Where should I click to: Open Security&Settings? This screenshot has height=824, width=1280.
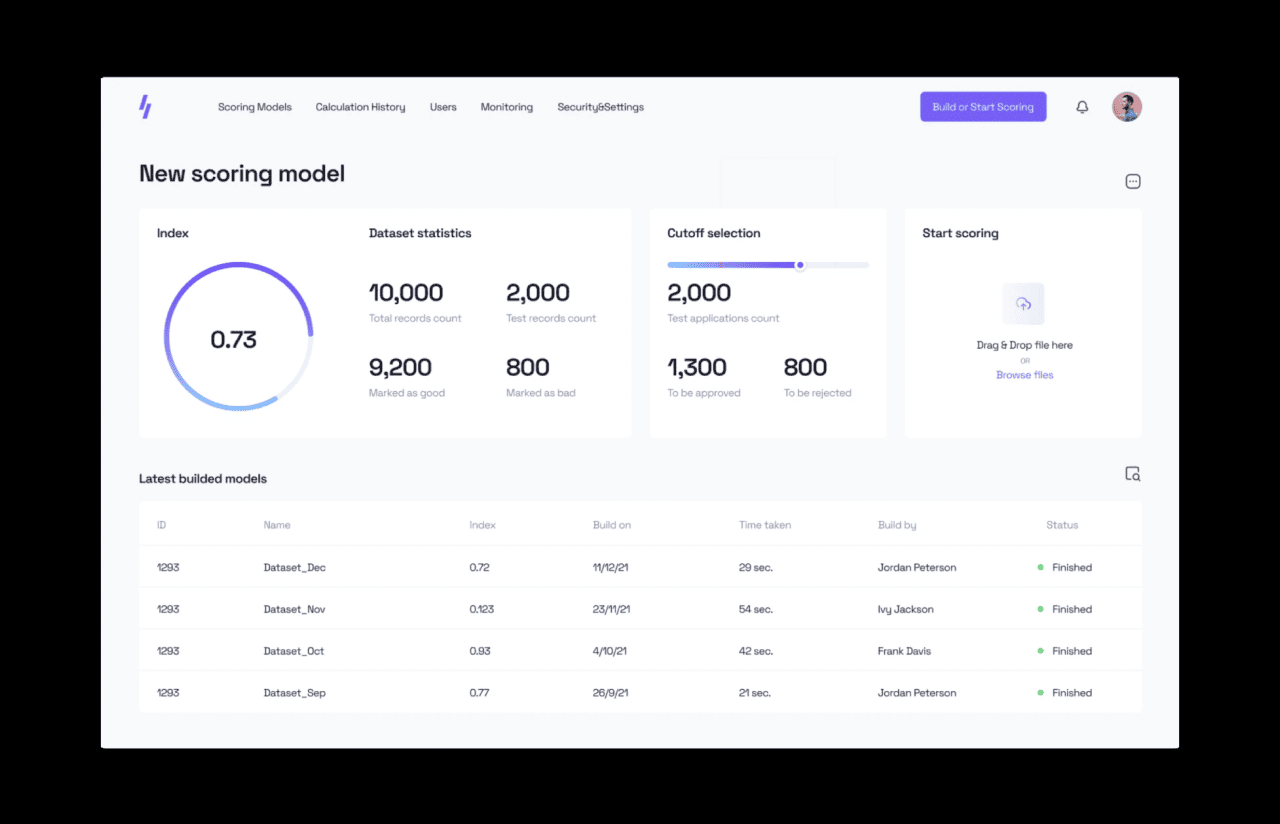(601, 107)
